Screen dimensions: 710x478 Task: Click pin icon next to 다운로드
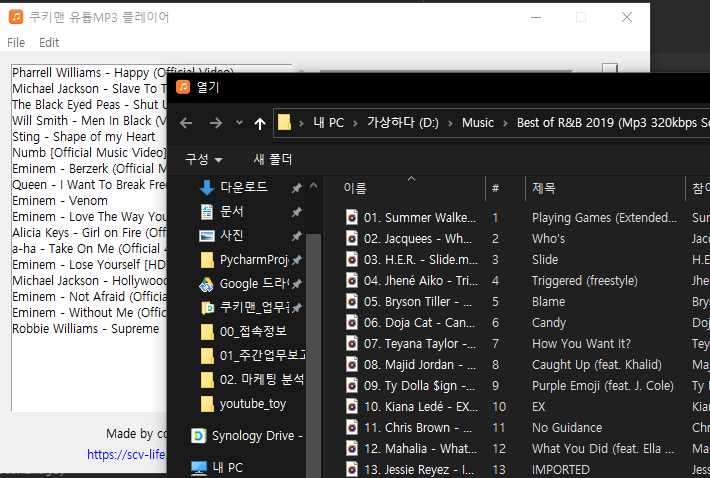click(x=297, y=187)
